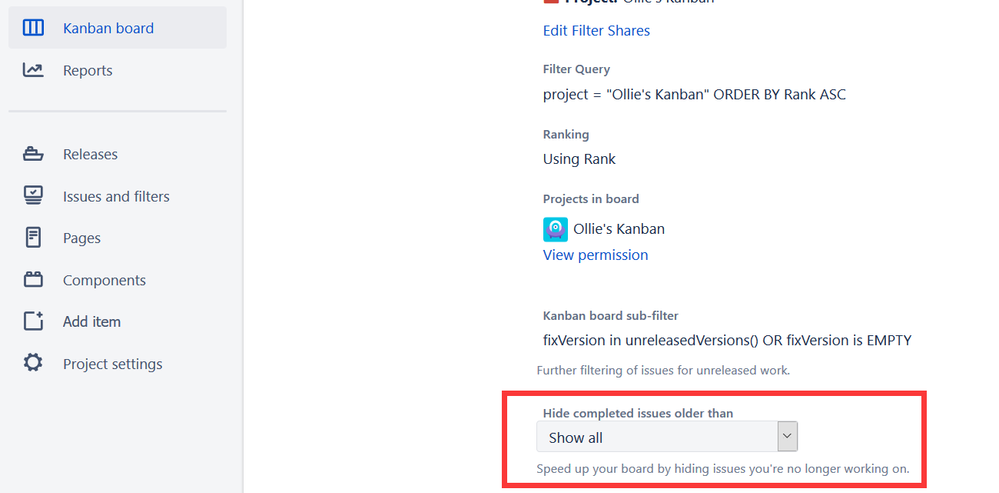The height and width of the screenshot is (493, 999).
Task: Click the Reports chart icon
Action: pyautogui.click(x=33, y=70)
